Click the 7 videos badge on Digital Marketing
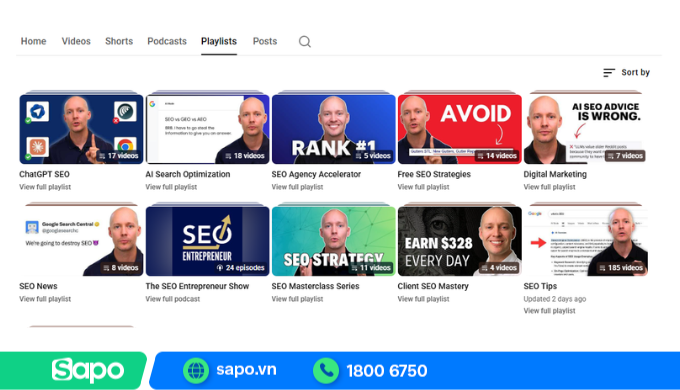680x390 pixels. coord(625,156)
